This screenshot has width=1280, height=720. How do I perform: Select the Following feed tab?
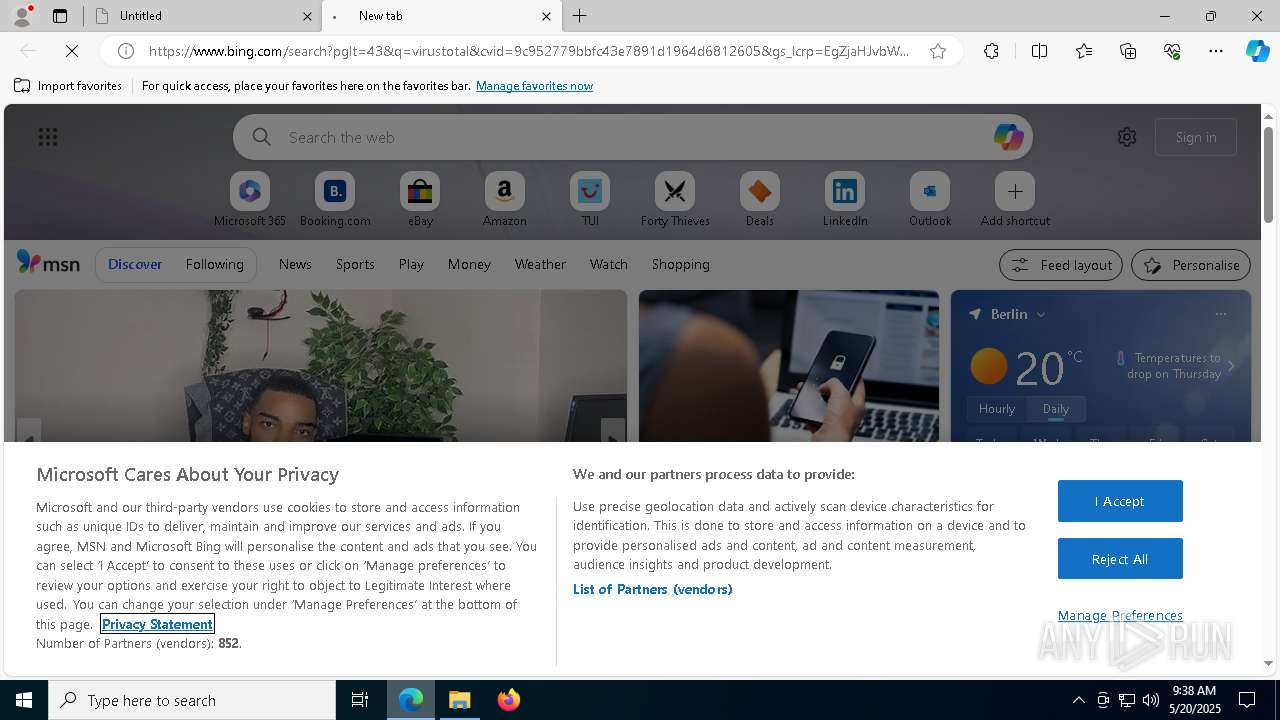pos(214,264)
